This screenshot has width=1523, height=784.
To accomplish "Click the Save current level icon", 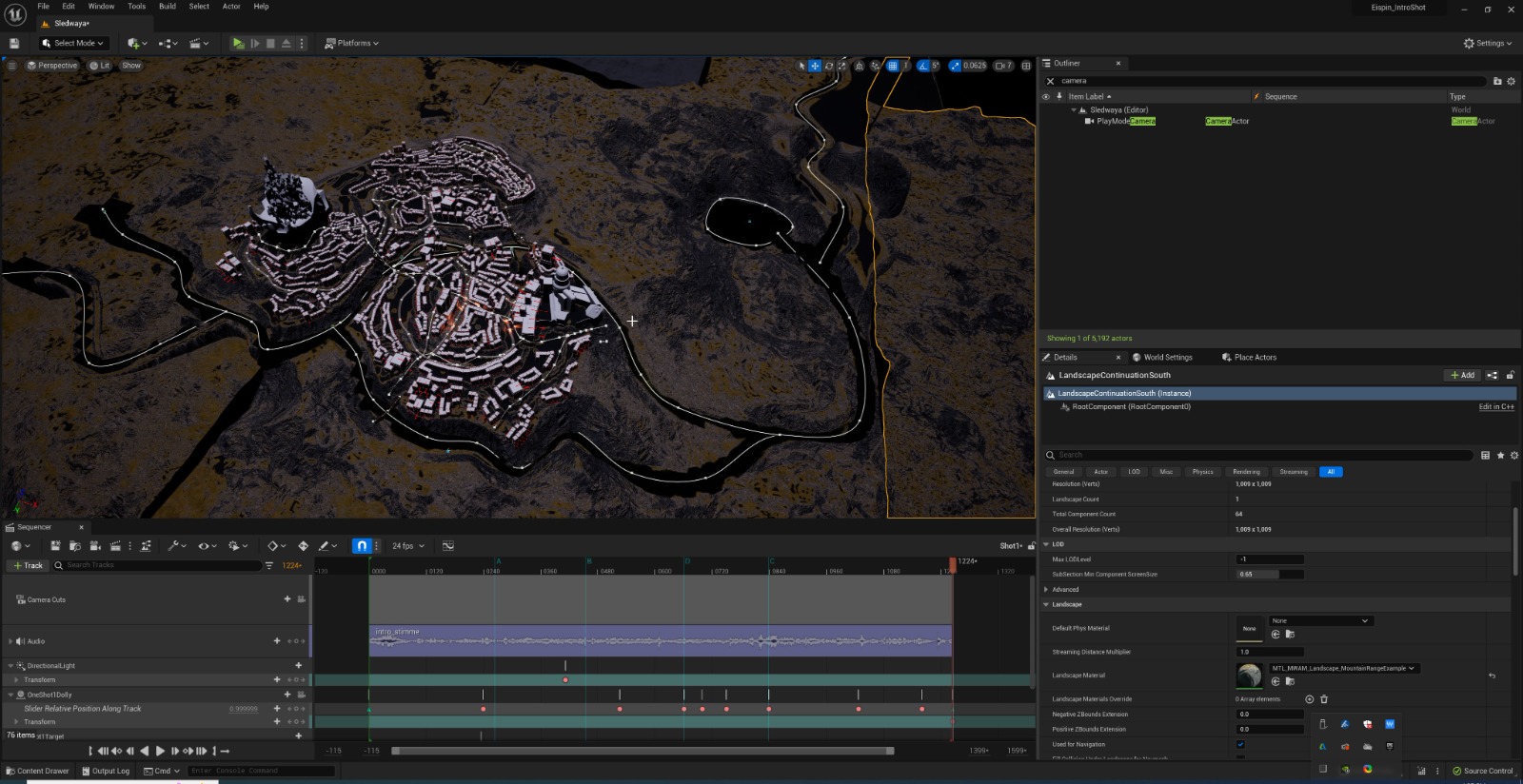I will pos(14,43).
